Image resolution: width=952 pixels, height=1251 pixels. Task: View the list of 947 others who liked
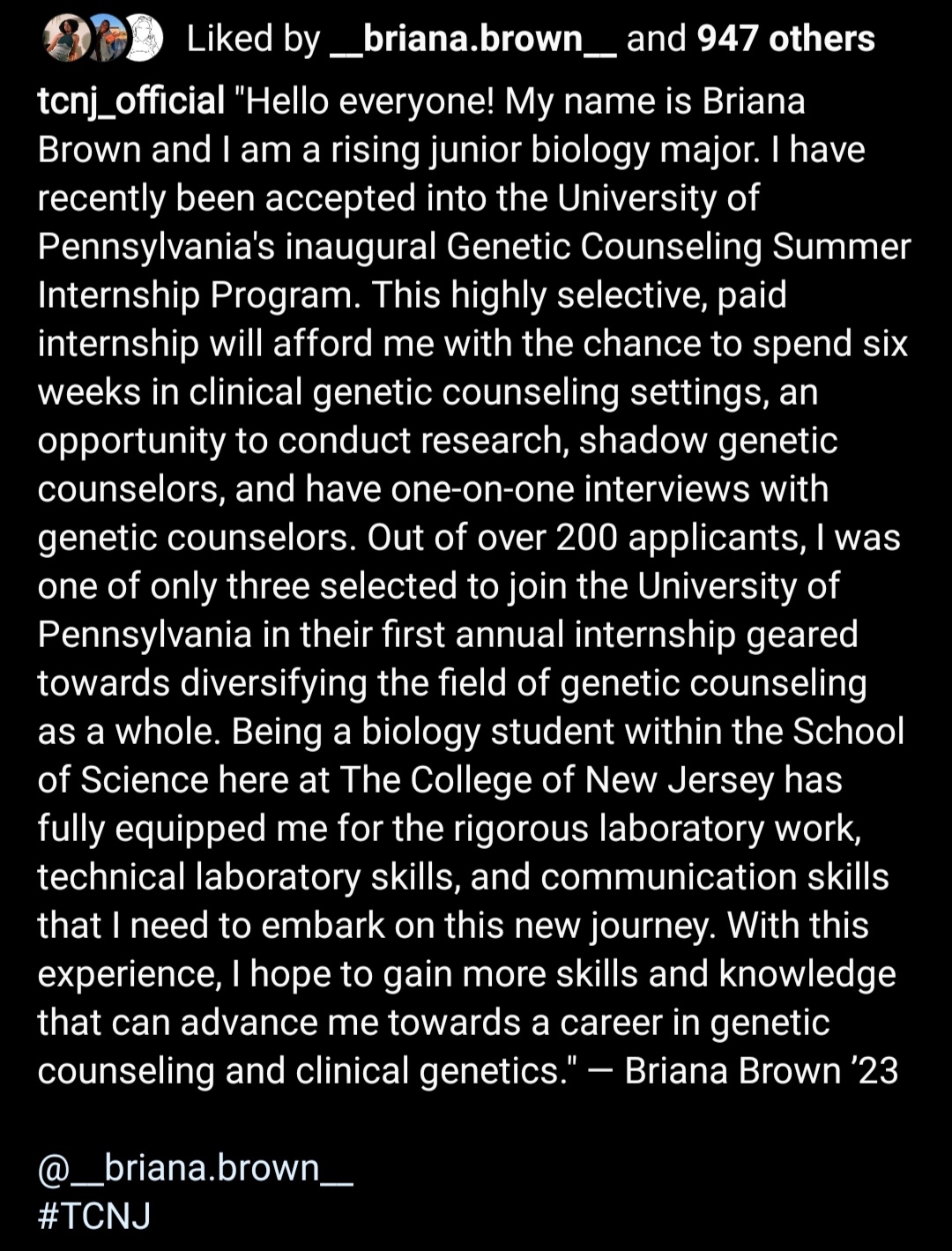(785, 39)
